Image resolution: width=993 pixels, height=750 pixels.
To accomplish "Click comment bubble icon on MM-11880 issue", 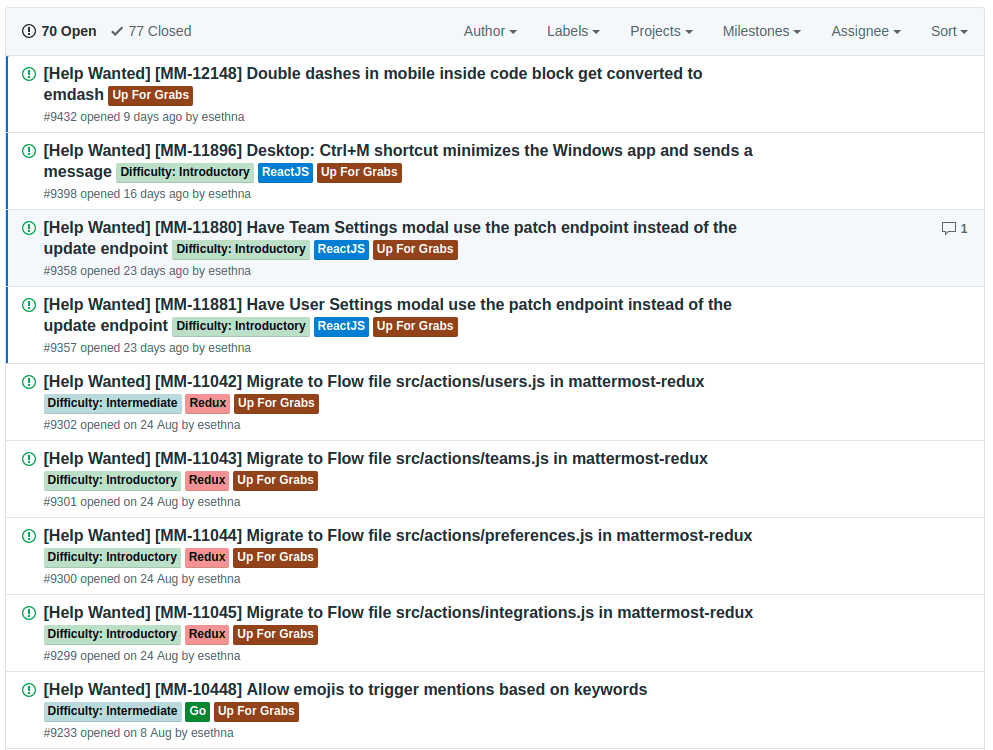I will [948, 229].
